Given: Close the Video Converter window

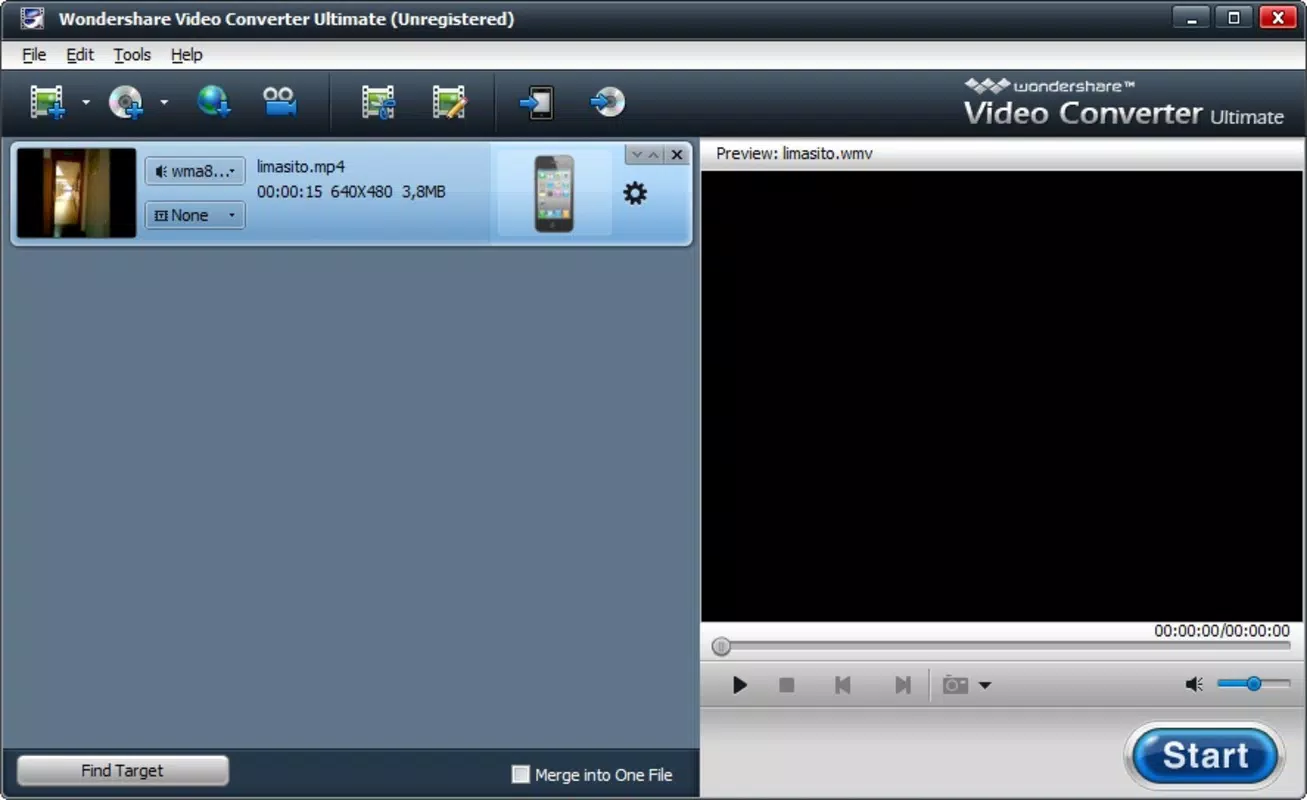Looking at the screenshot, I should (1279, 16).
